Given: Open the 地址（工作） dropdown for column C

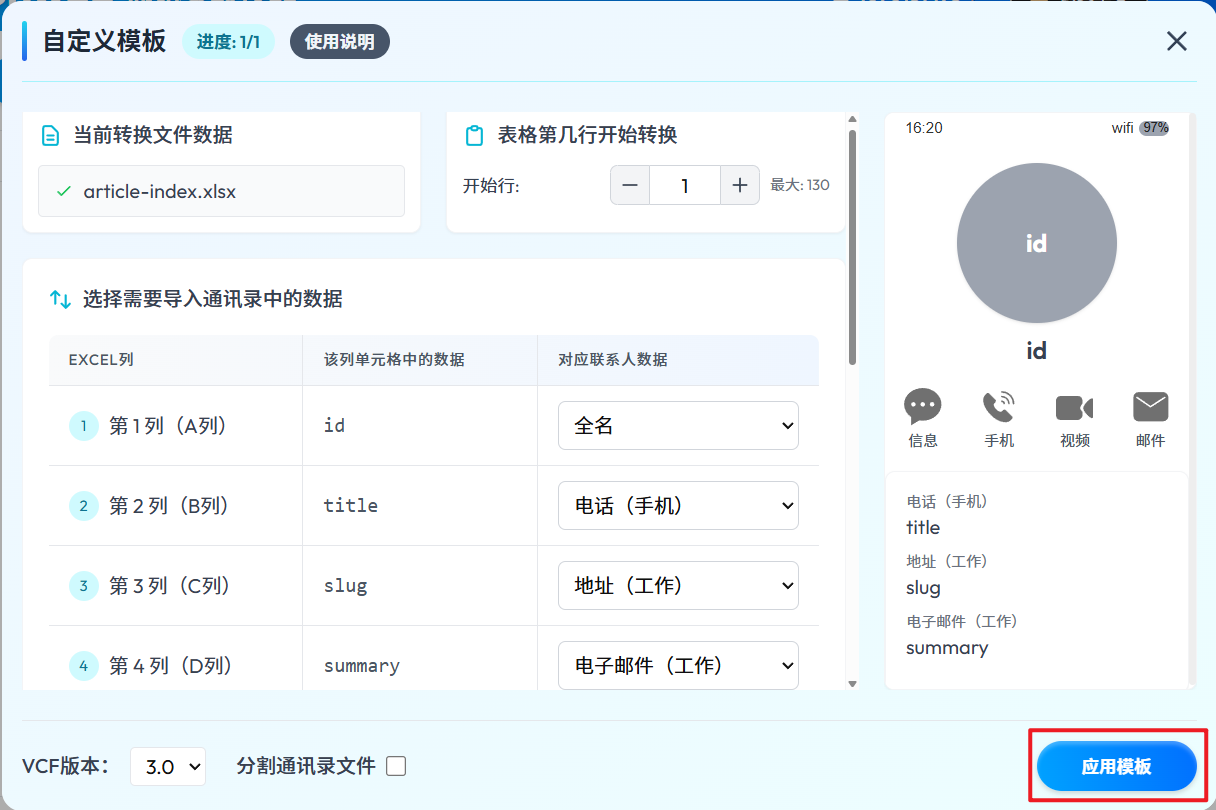Looking at the screenshot, I should tap(678, 586).
